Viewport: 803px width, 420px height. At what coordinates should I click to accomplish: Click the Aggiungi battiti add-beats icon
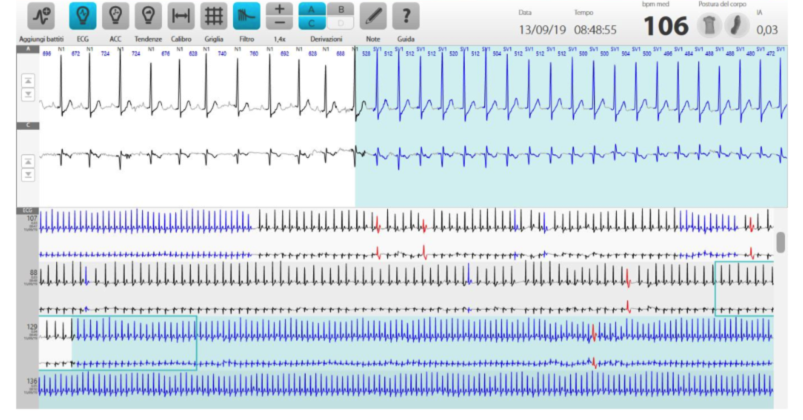click(41, 16)
